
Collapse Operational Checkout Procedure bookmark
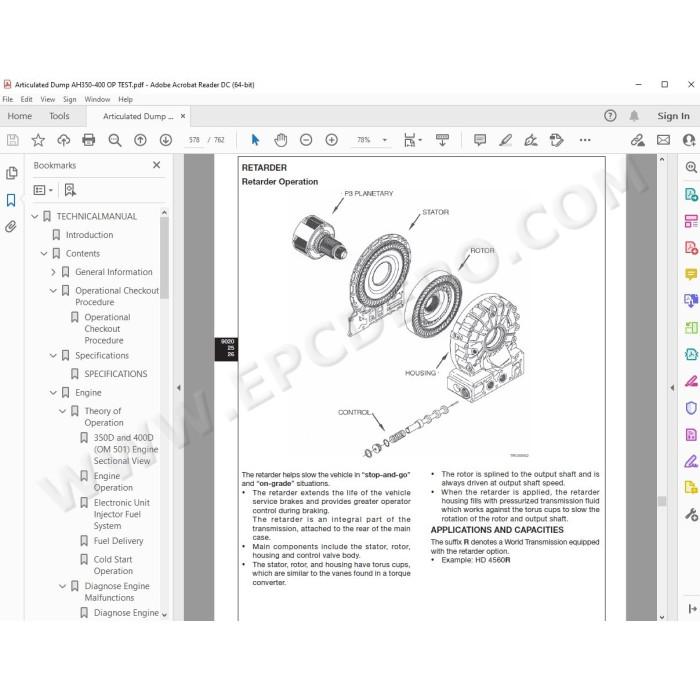pos(53,291)
